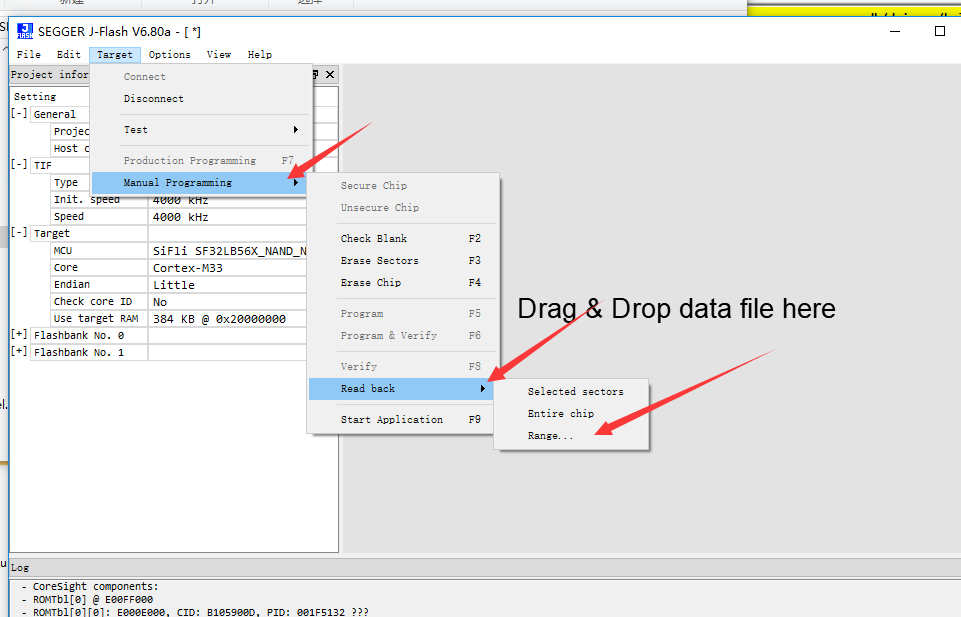Image resolution: width=961 pixels, height=617 pixels.
Task: Expand Flashbank No. 1 section
Action: tap(19, 352)
